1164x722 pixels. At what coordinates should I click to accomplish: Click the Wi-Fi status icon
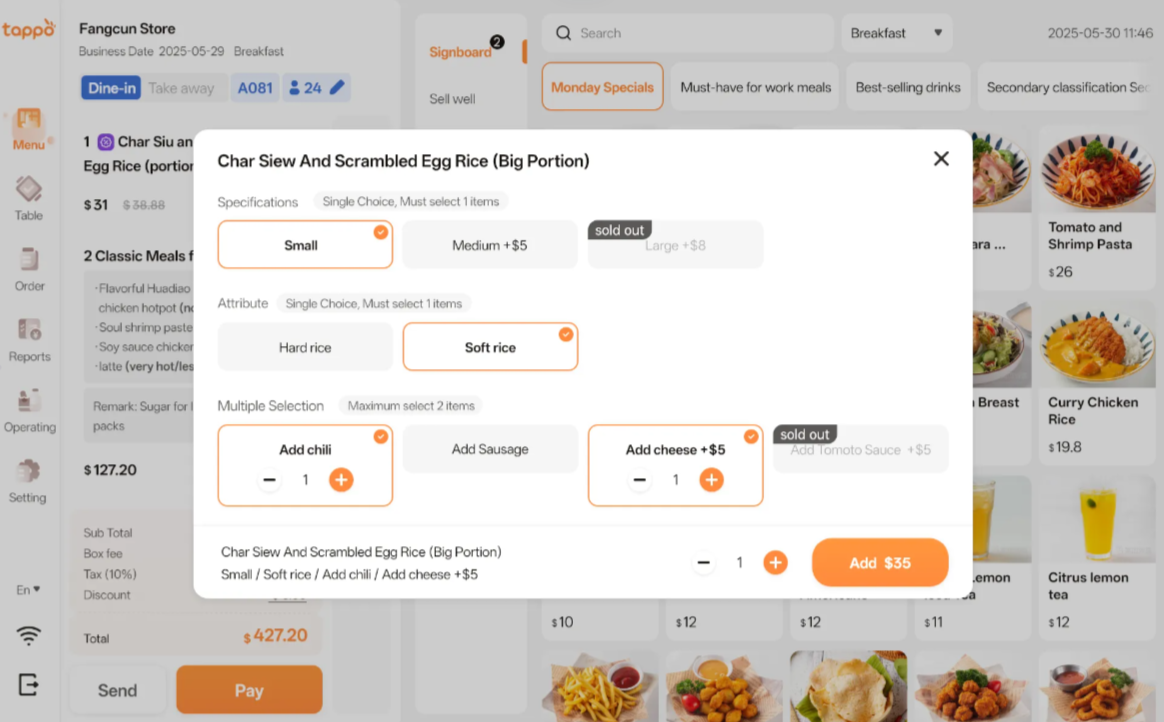[29, 635]
